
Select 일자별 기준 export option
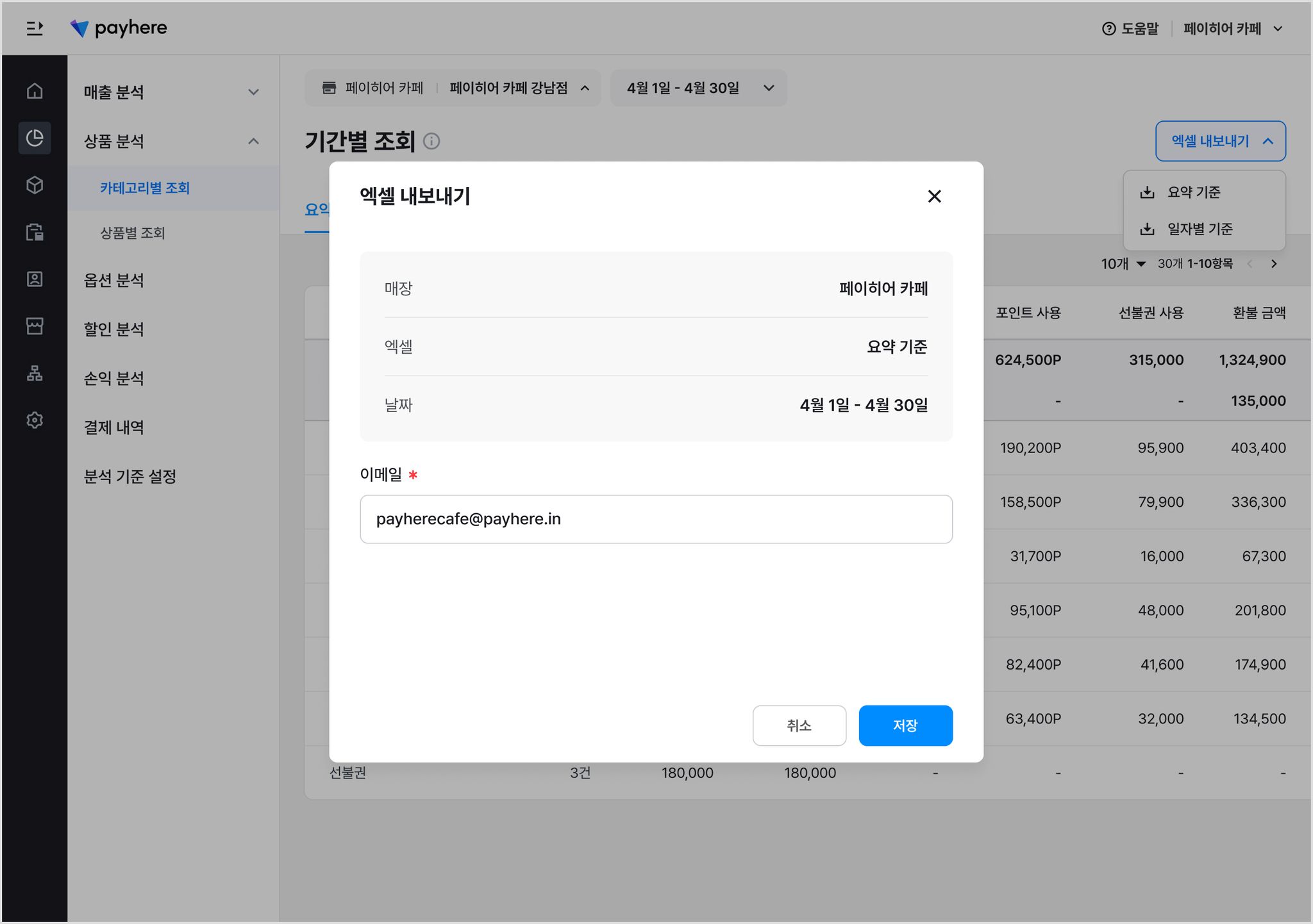click(1204, 229)
